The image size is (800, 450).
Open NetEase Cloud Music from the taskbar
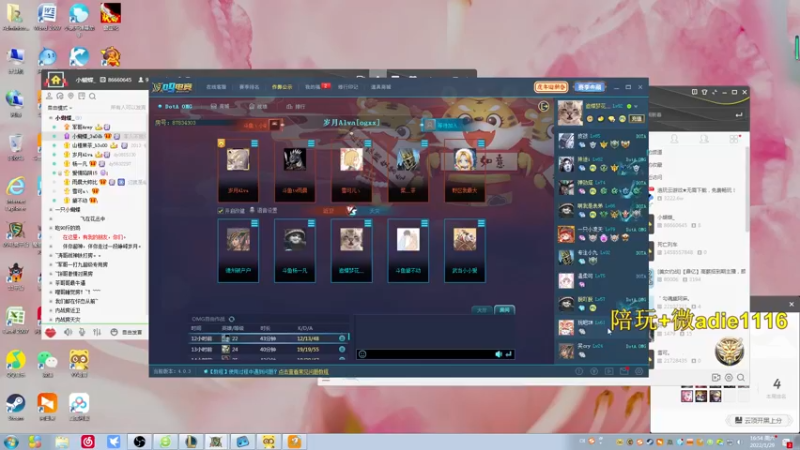tap(88, 441)
